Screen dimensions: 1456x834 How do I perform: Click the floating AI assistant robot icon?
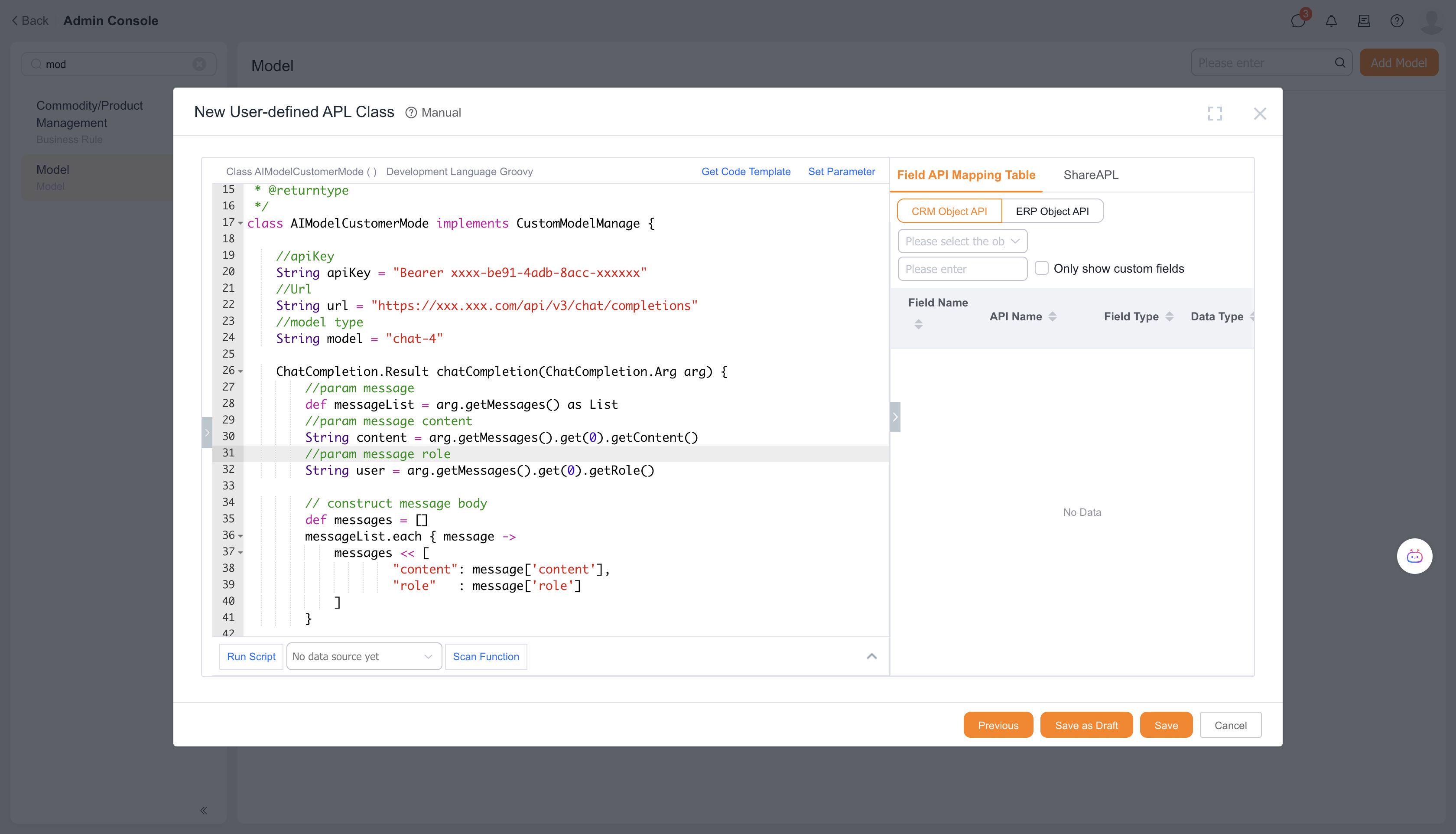click(x=1414, y=556)
